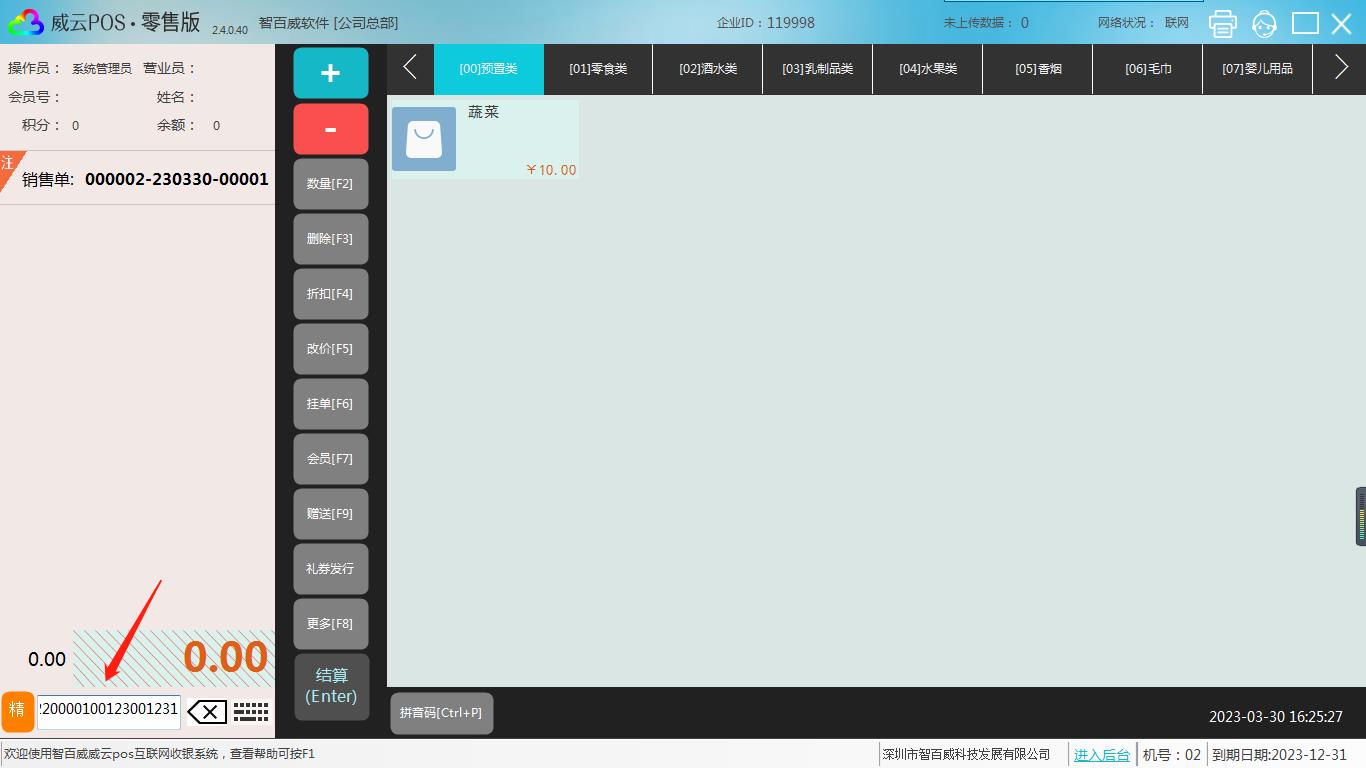Select the 蔬菜 product tile

(x=484, y=139)
